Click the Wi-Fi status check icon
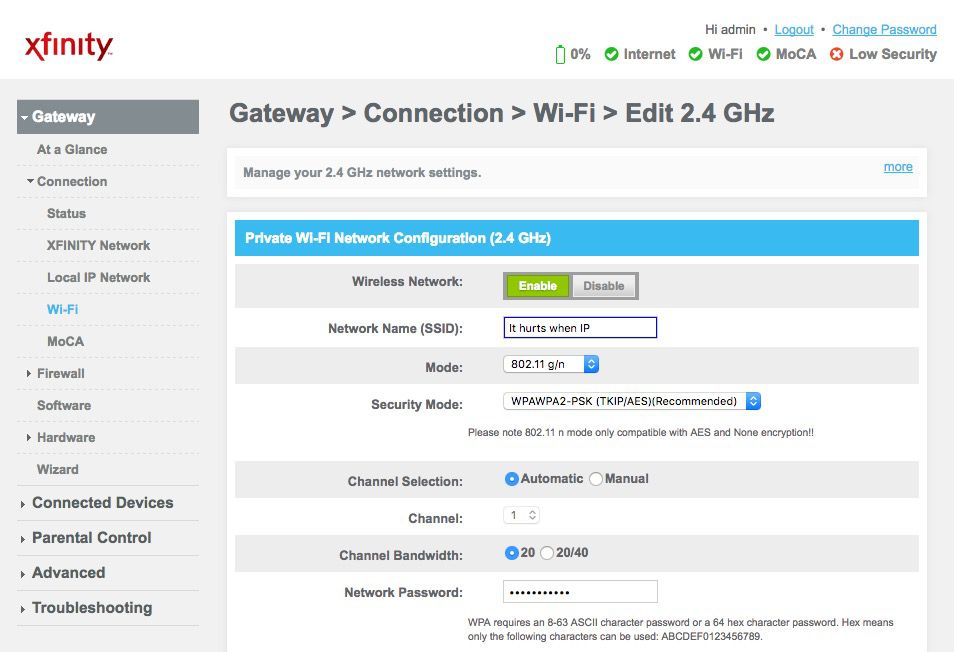The height and width of the screenshot is (652, 954). coord(696,54)
